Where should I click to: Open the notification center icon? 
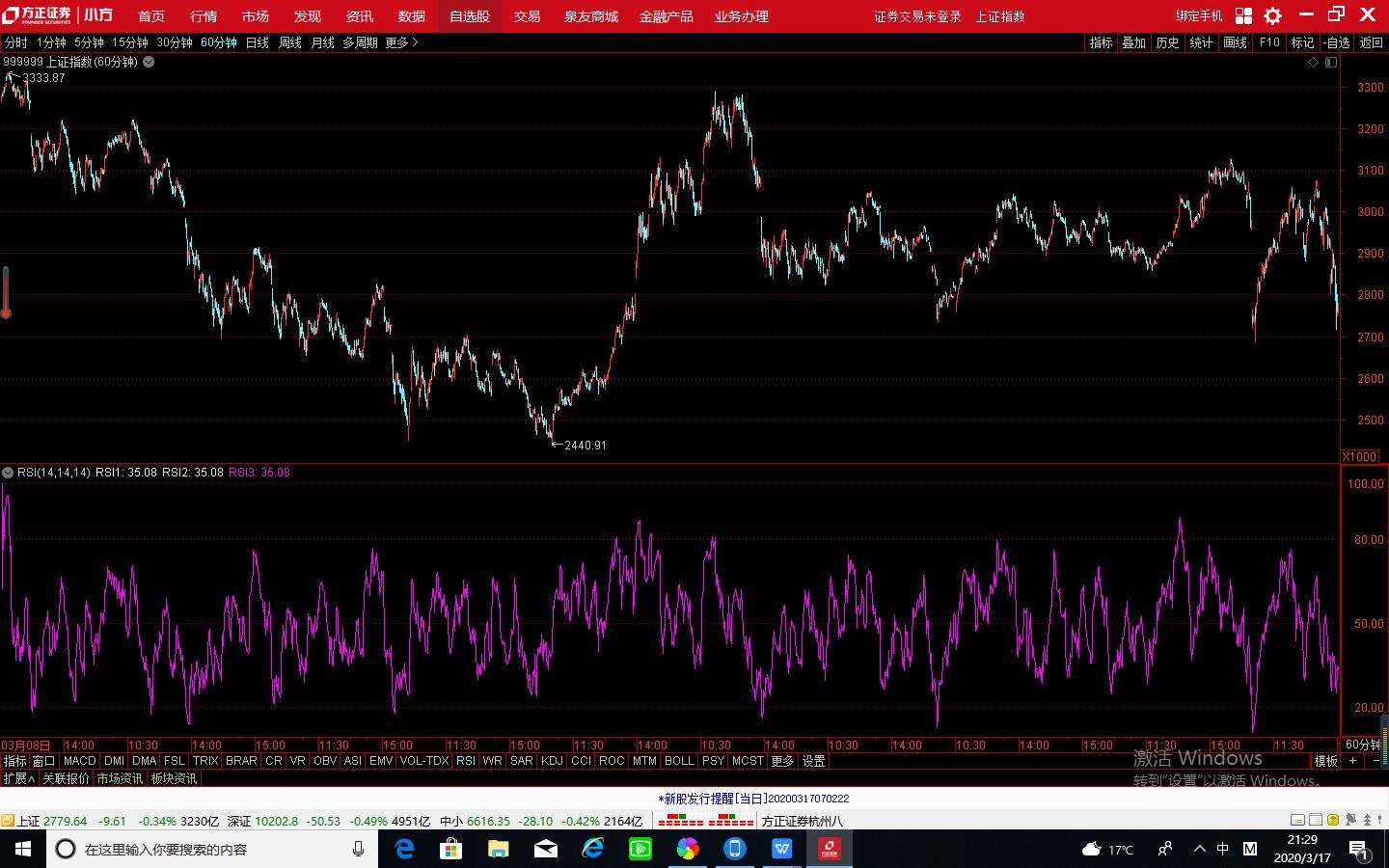[x=1358, y=849]
